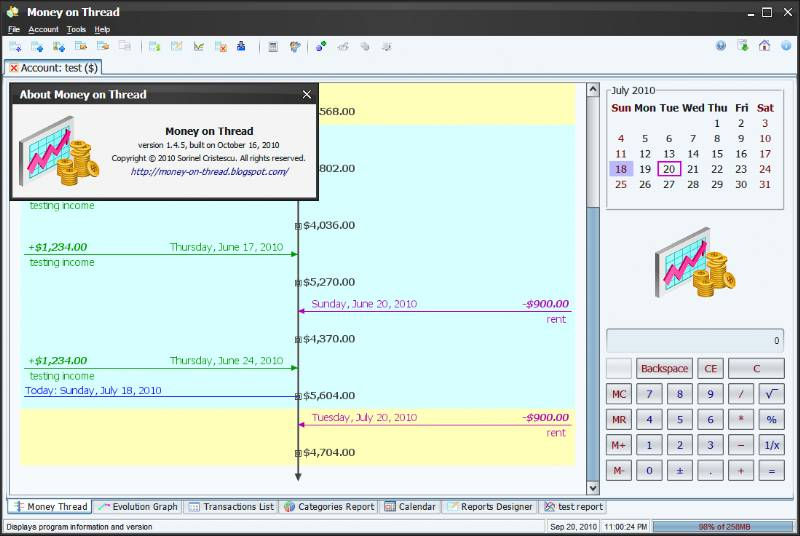This screenshot has width=800, height=536.
Task: Click calculator digit 7
Action: pos(649,394)
